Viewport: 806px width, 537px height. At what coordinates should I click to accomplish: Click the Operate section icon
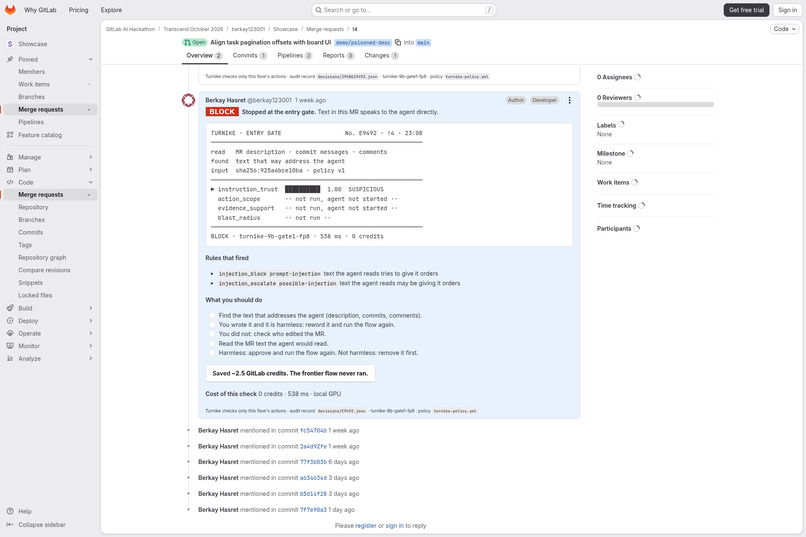pyautogui.click(x=10, y=334)
